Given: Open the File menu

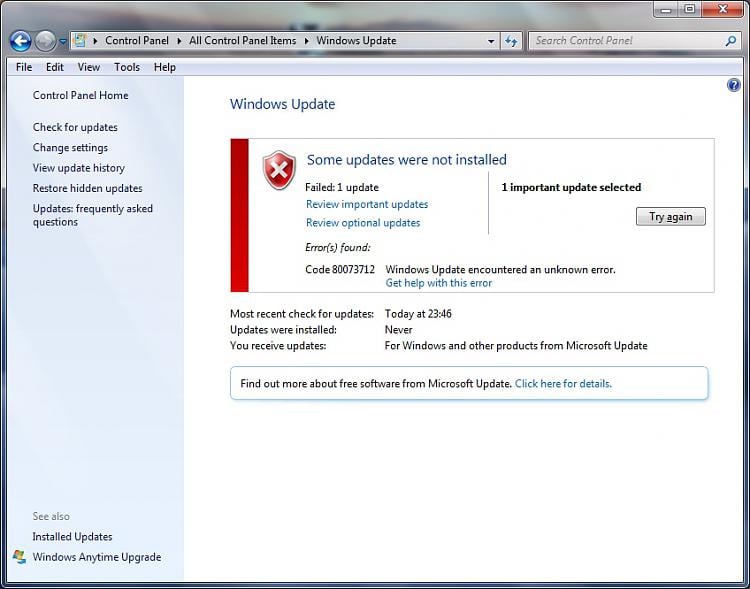Looking at the screenshot, I should click(24, 67).
